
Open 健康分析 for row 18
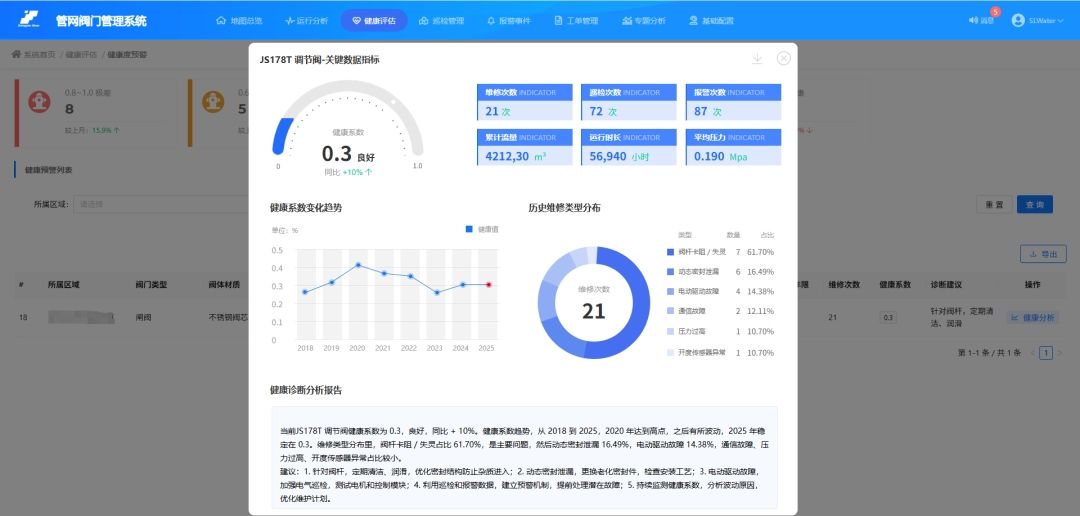[1033, 318]
